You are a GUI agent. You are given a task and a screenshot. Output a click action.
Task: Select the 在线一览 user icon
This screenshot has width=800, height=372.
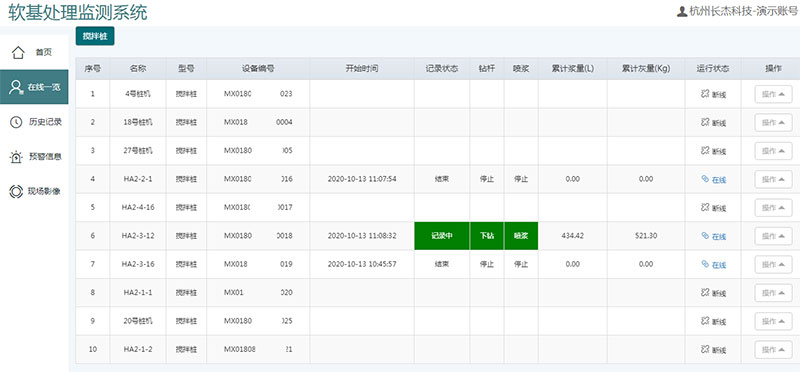point(16,87)
